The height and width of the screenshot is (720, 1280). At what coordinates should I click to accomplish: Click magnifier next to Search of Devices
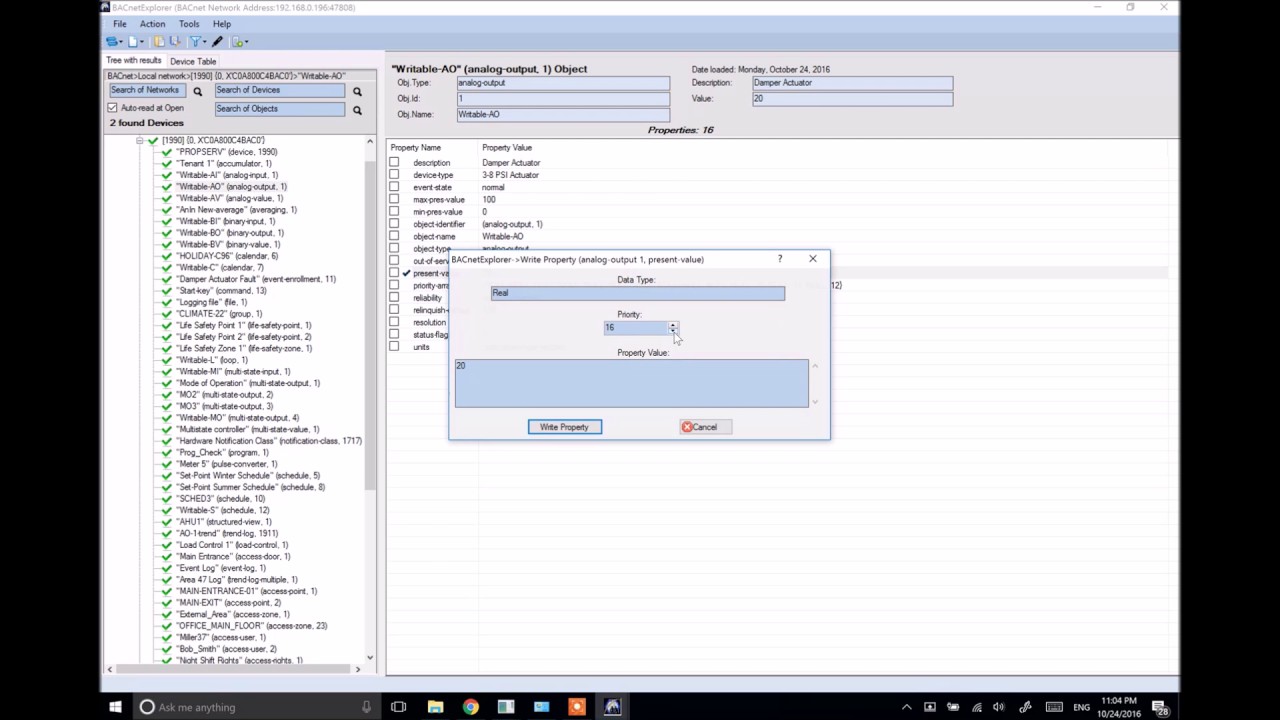(x=357, y=91)
